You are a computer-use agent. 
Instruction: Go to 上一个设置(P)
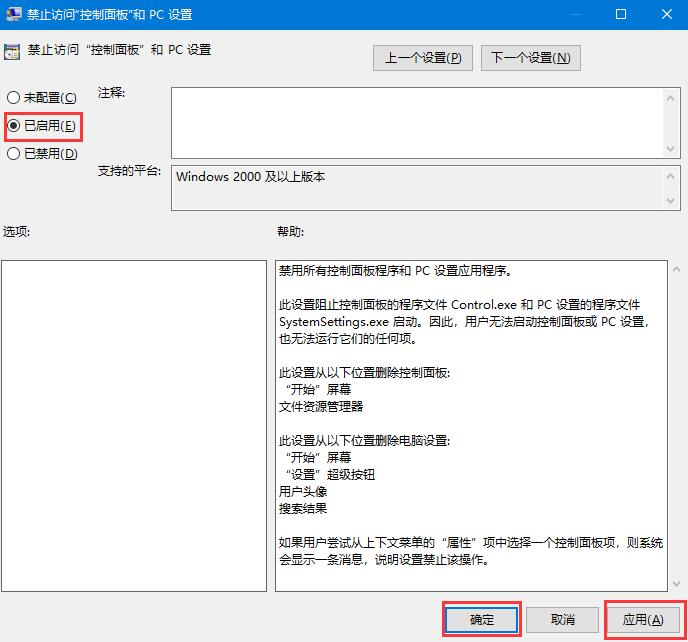[x=423, y=58]
